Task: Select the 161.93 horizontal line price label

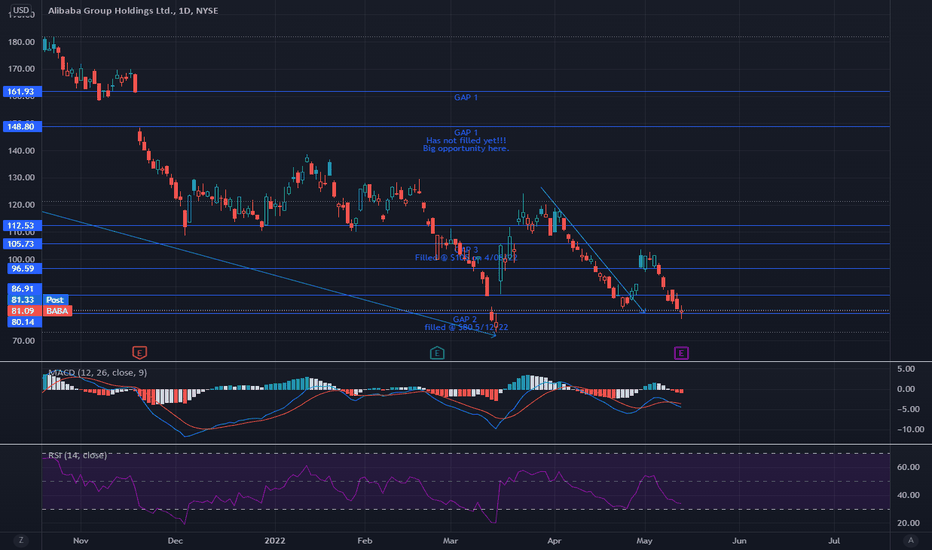Action: click(23, 92)
